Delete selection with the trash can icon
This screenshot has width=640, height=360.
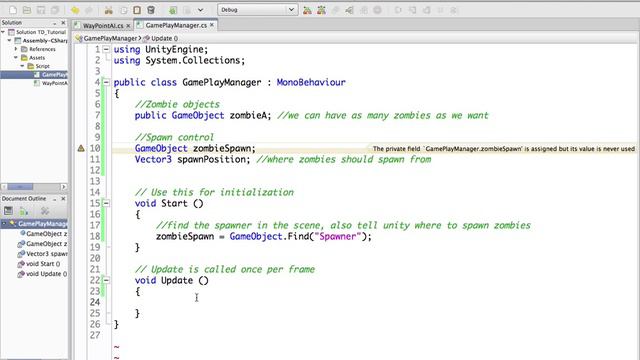point(151,10)
